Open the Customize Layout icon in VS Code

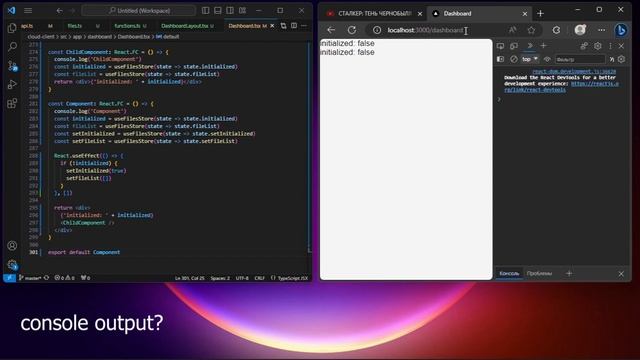pos(242,10)
